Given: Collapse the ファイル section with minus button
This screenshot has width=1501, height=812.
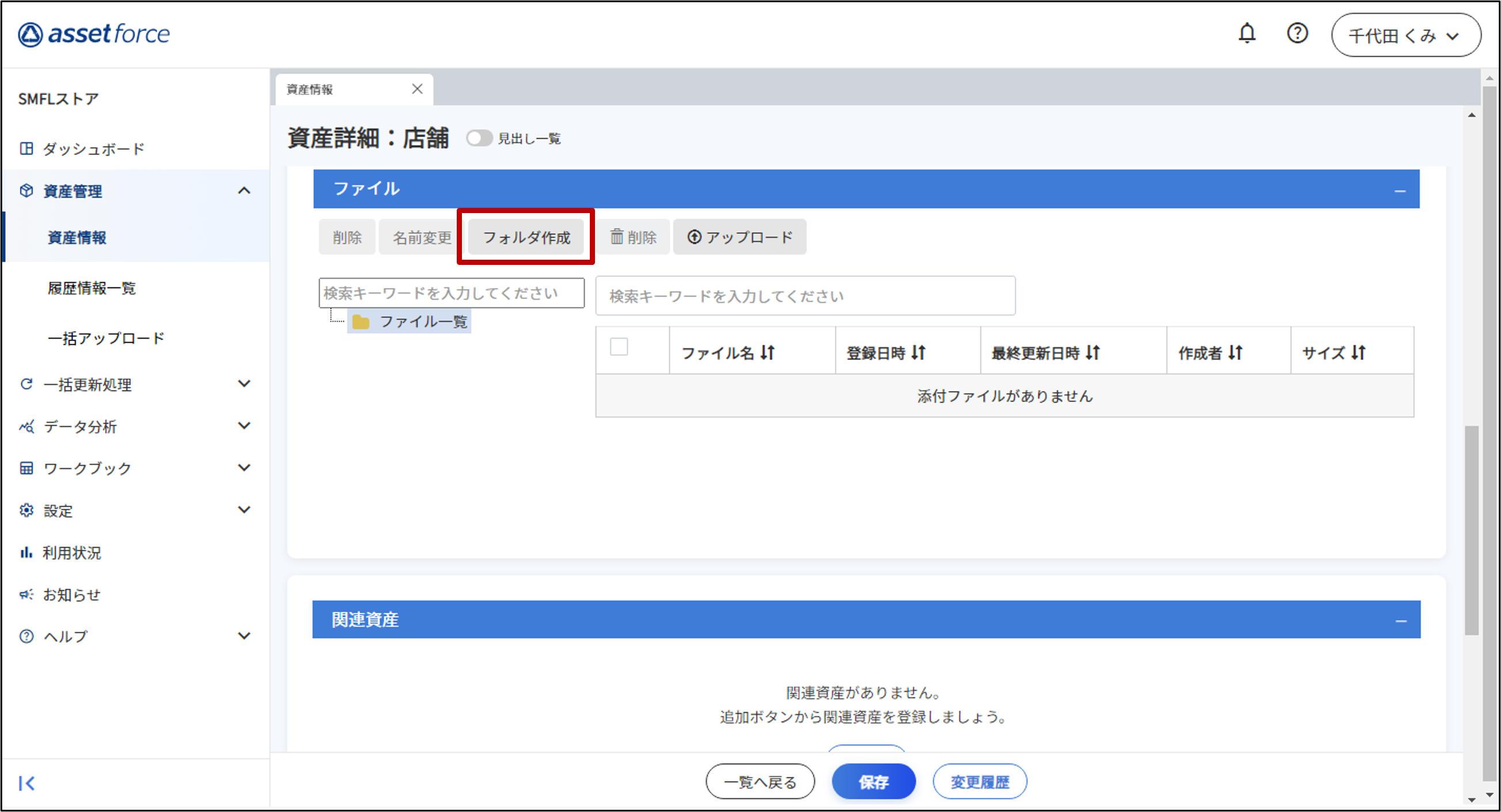Looking at the screenshot, I should coord(1400,191).
